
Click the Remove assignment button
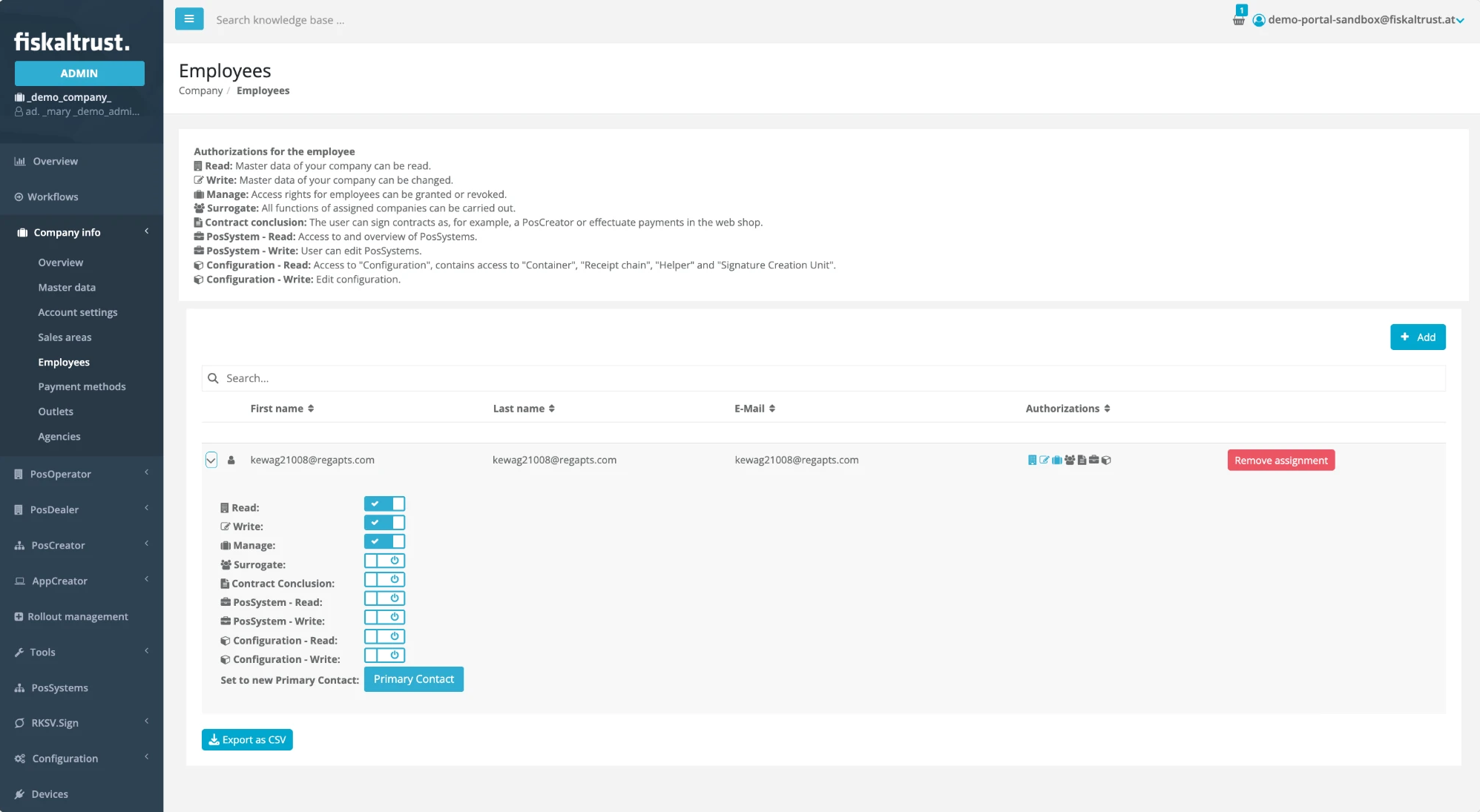pyautogui.click(x=1281, y=461)
